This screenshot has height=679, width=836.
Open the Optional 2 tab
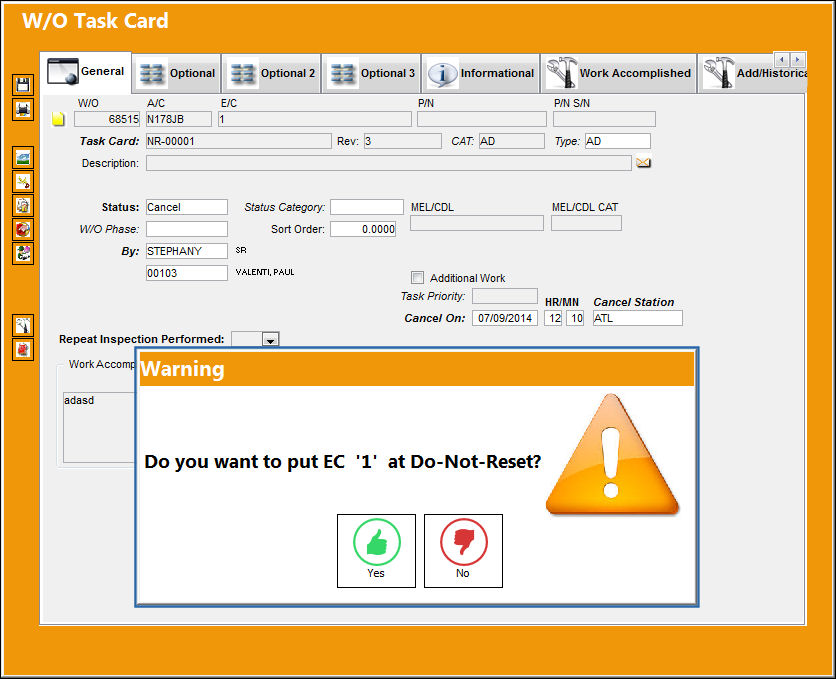(271, 74)
